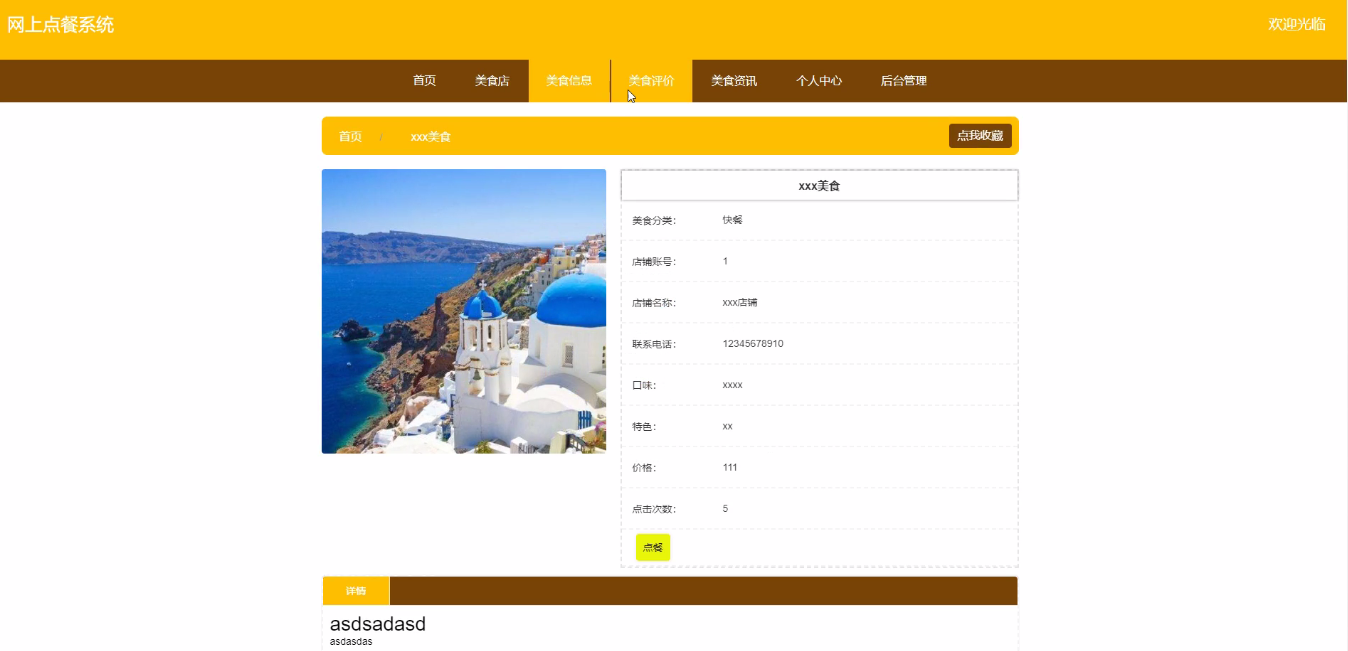Open the 首页 navigation menu item
The height and width of the screenshot is (651, 1348).
coord(423,80)
